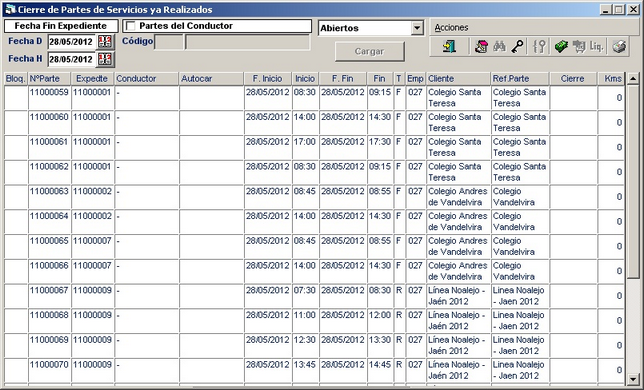Click into the Fecha D date field
Viewport: 644px width, 390px height.
pyautogui.click(x=72, y=41)
